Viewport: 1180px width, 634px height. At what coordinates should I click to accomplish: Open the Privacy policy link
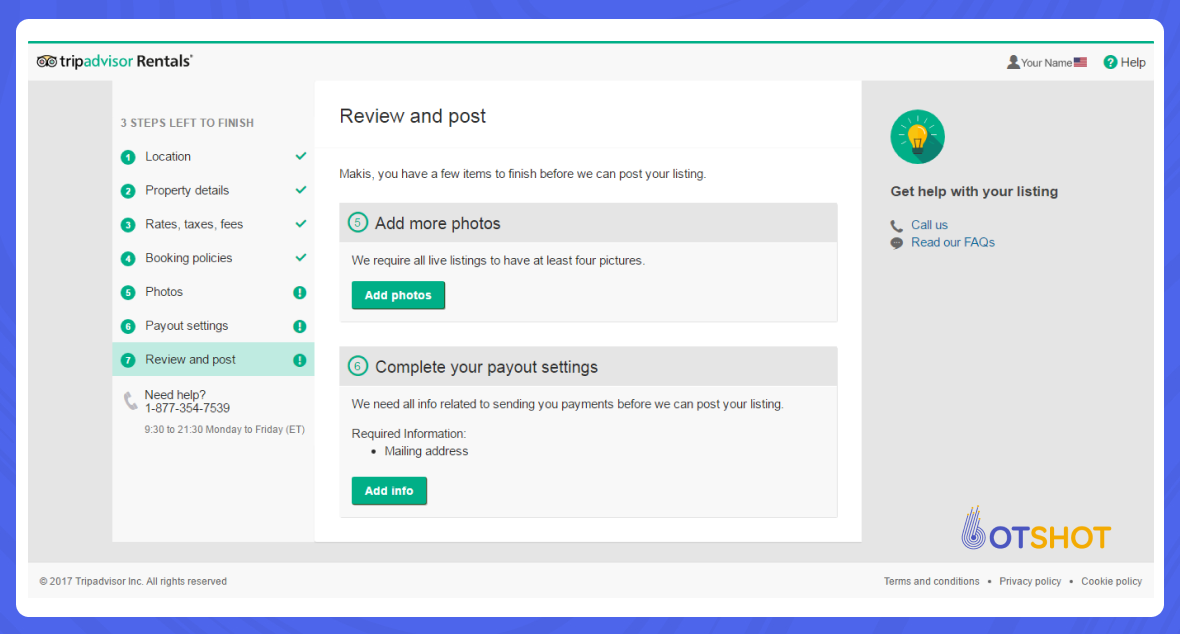[1030, 581]
